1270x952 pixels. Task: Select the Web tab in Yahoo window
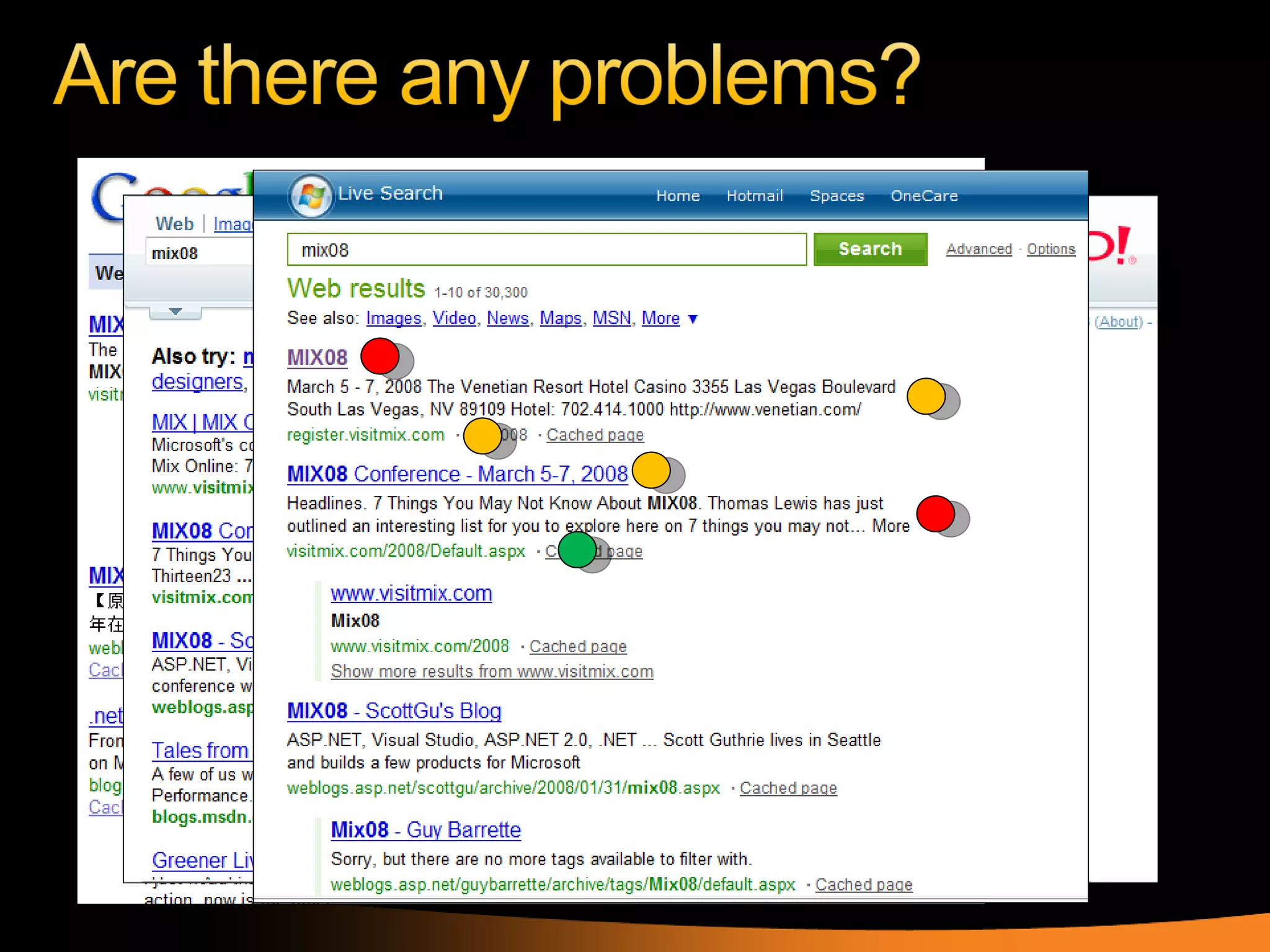coord(174,224)
